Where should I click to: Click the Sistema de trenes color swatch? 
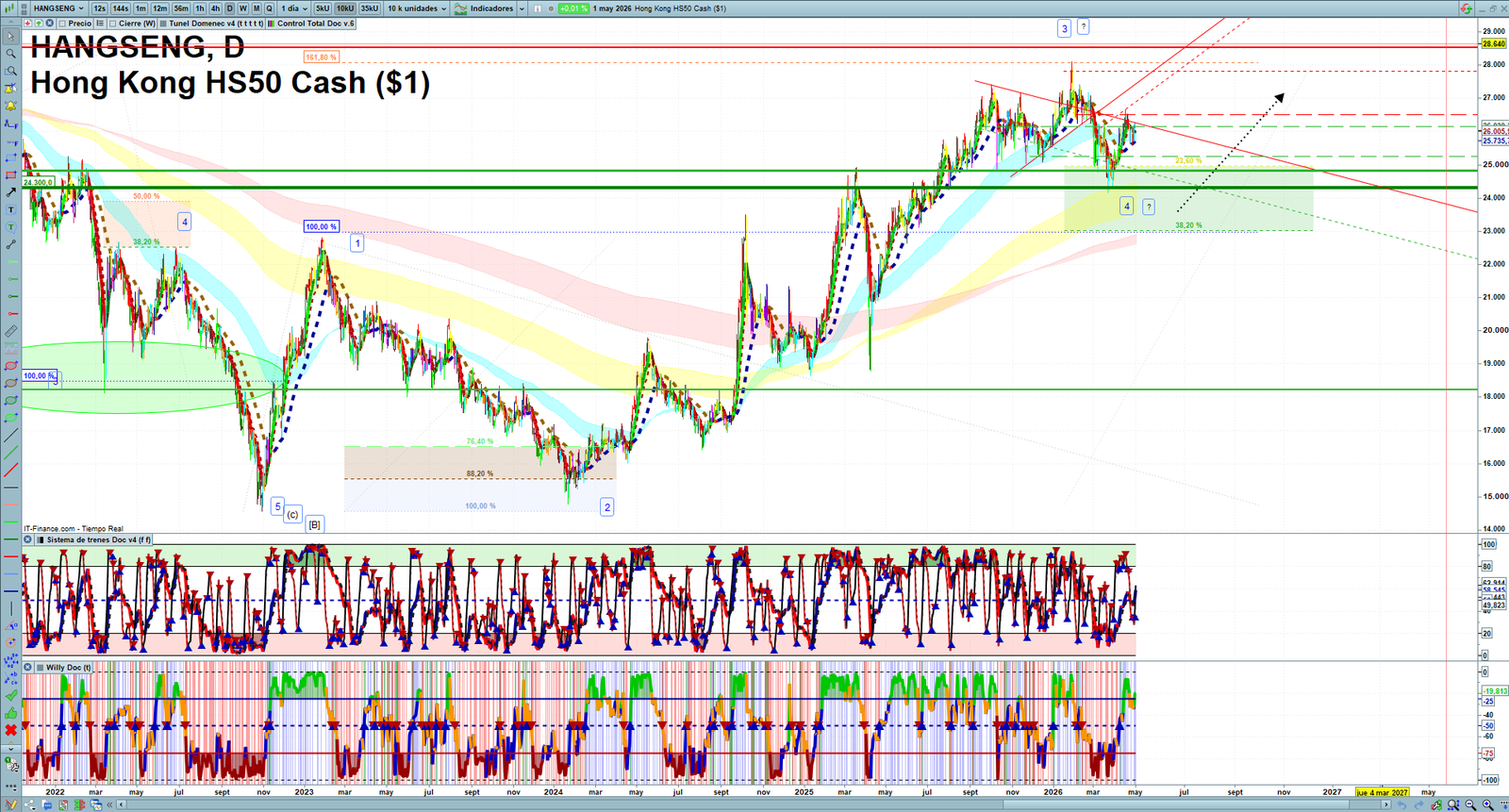40,540
